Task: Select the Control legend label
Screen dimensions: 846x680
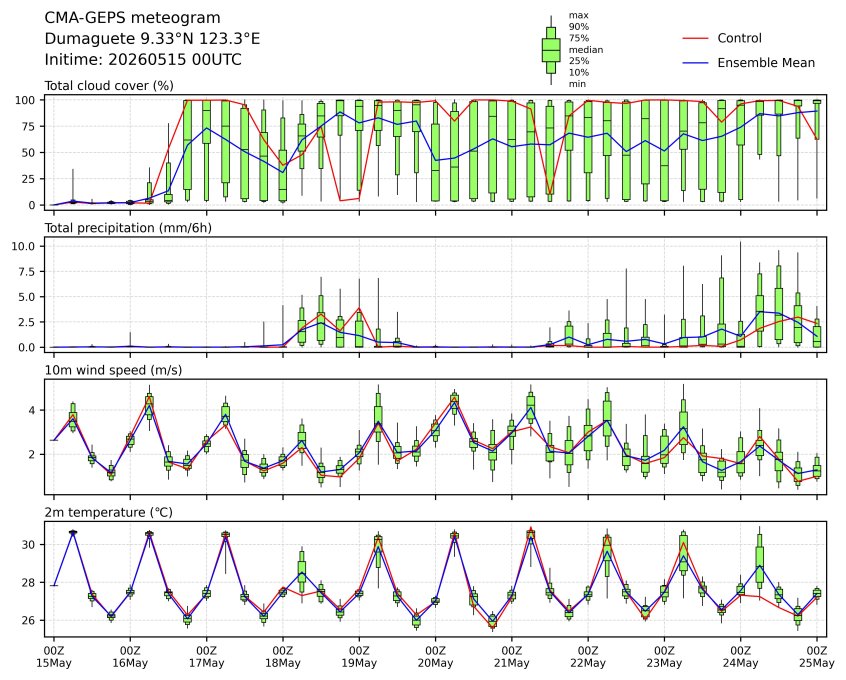Action: click(739, 38)
